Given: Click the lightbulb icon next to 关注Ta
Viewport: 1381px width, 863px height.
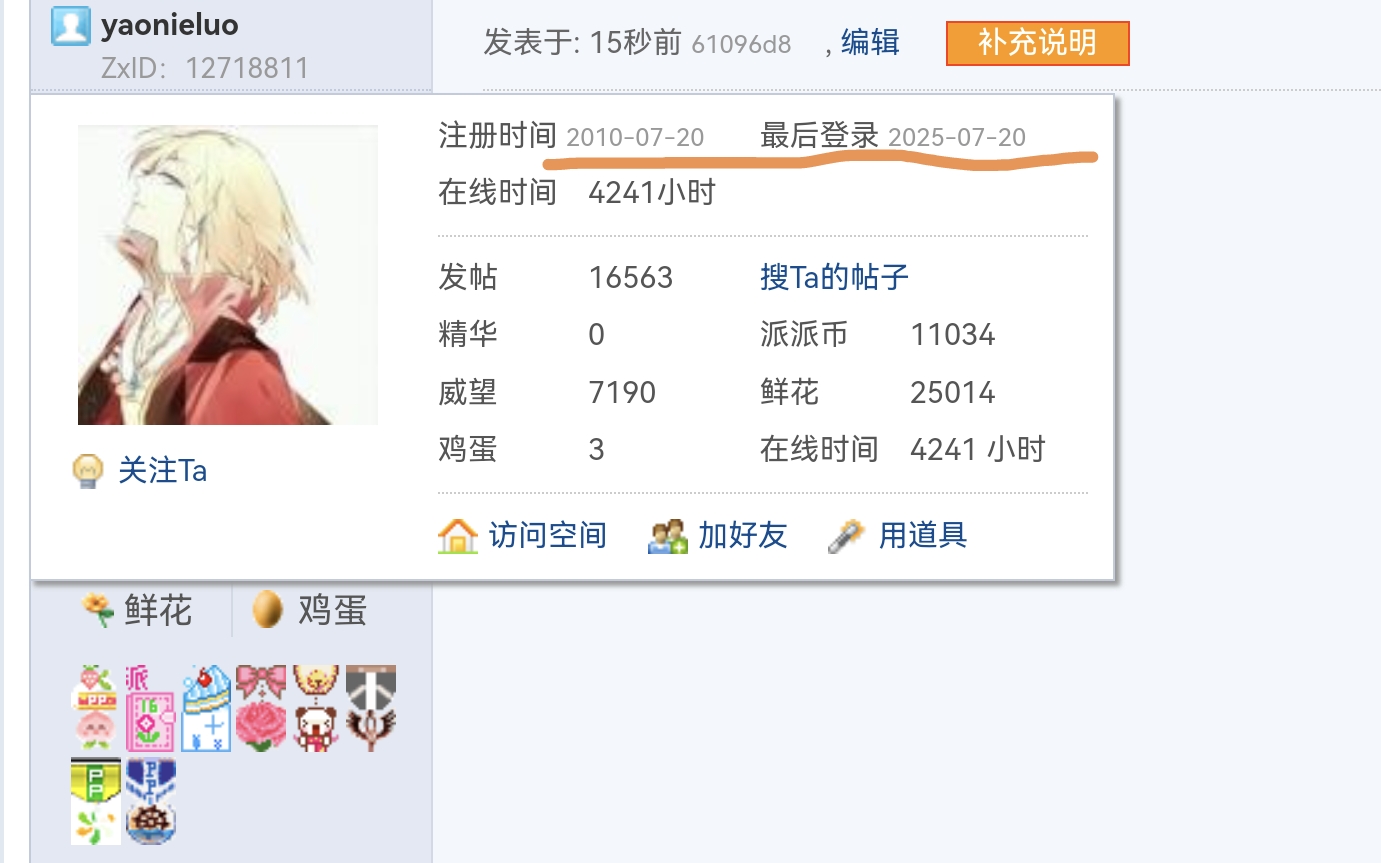Looking at the screenshot, I should click(89, 471).
